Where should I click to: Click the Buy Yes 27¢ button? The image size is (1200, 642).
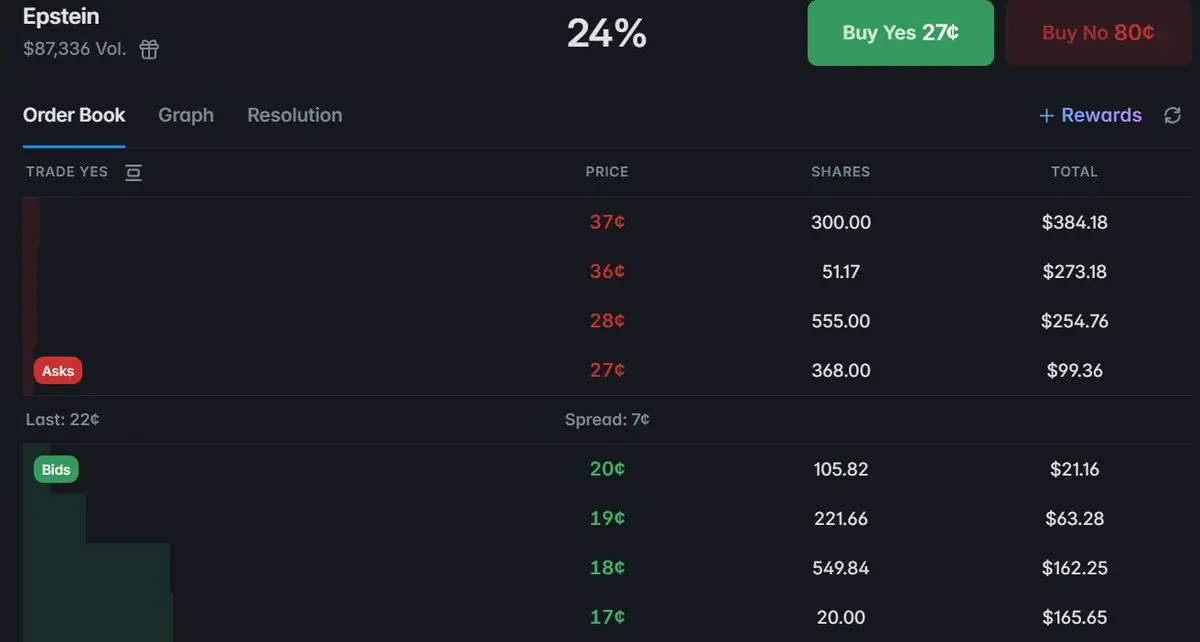coord(900,33)
